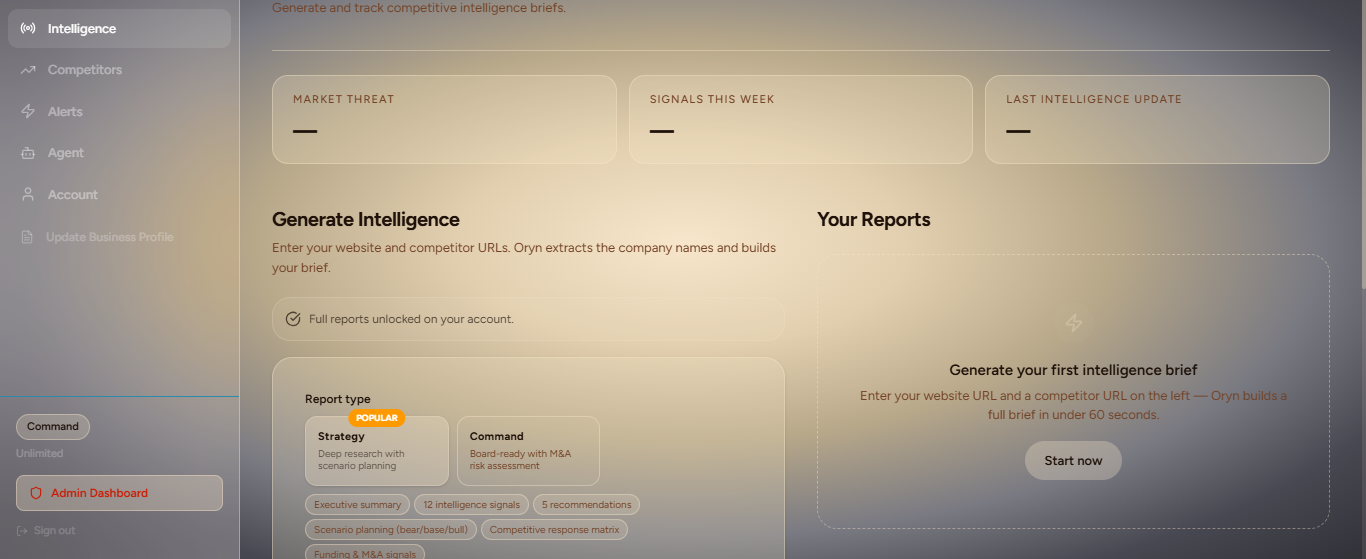
Task: Click the Signals This Week card
Action: click(x=800, y=119)
